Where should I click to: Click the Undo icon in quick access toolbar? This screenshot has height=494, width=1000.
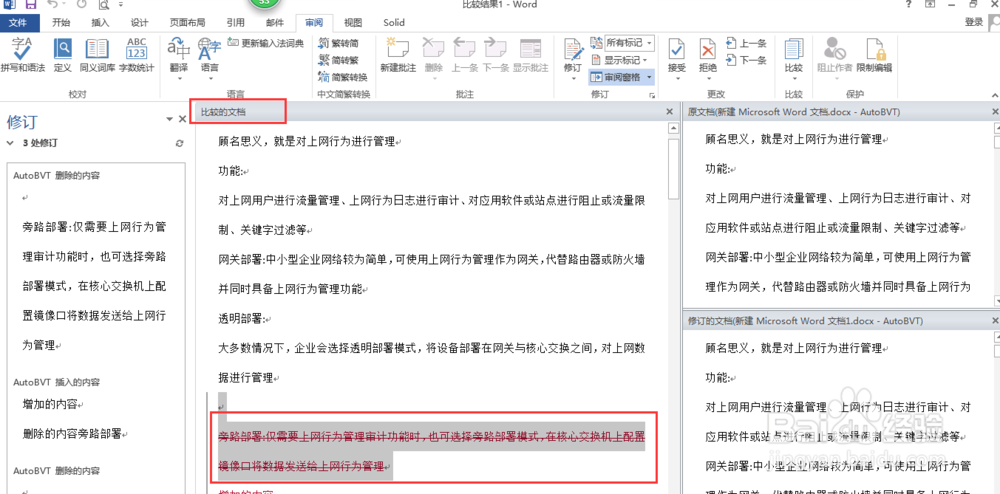55,4
